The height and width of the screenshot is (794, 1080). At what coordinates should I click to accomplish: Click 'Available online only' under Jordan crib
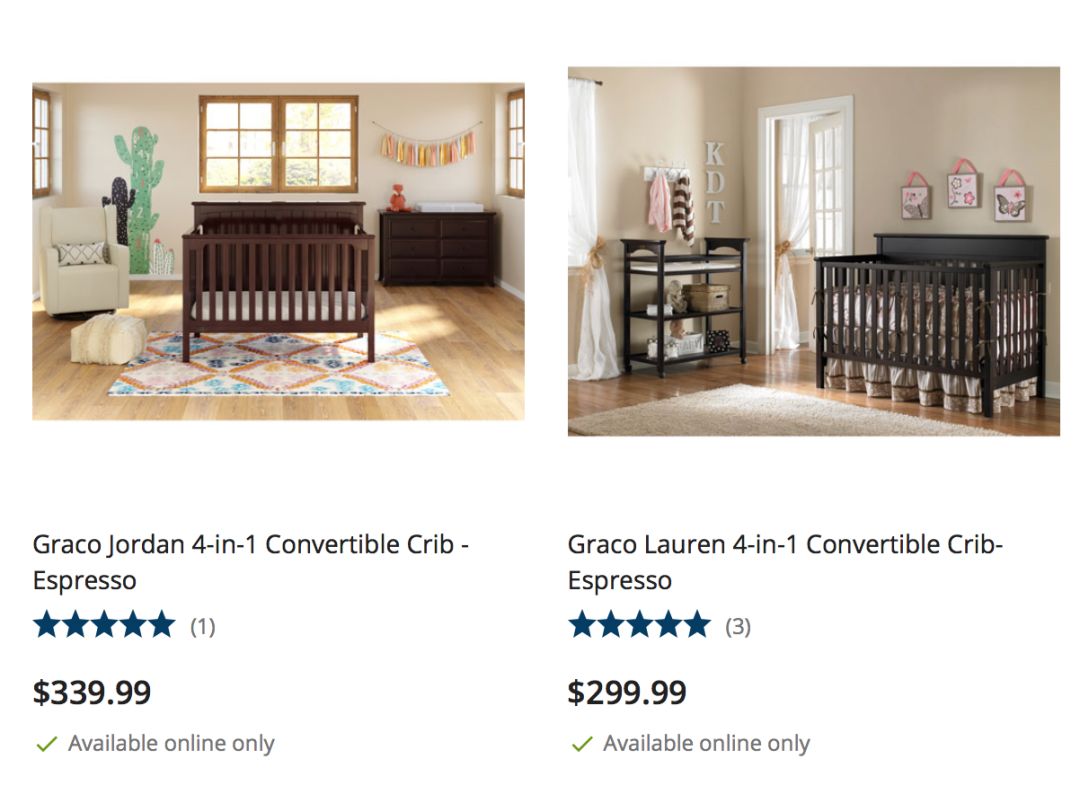pyautogui.click(x=171, y=743)
